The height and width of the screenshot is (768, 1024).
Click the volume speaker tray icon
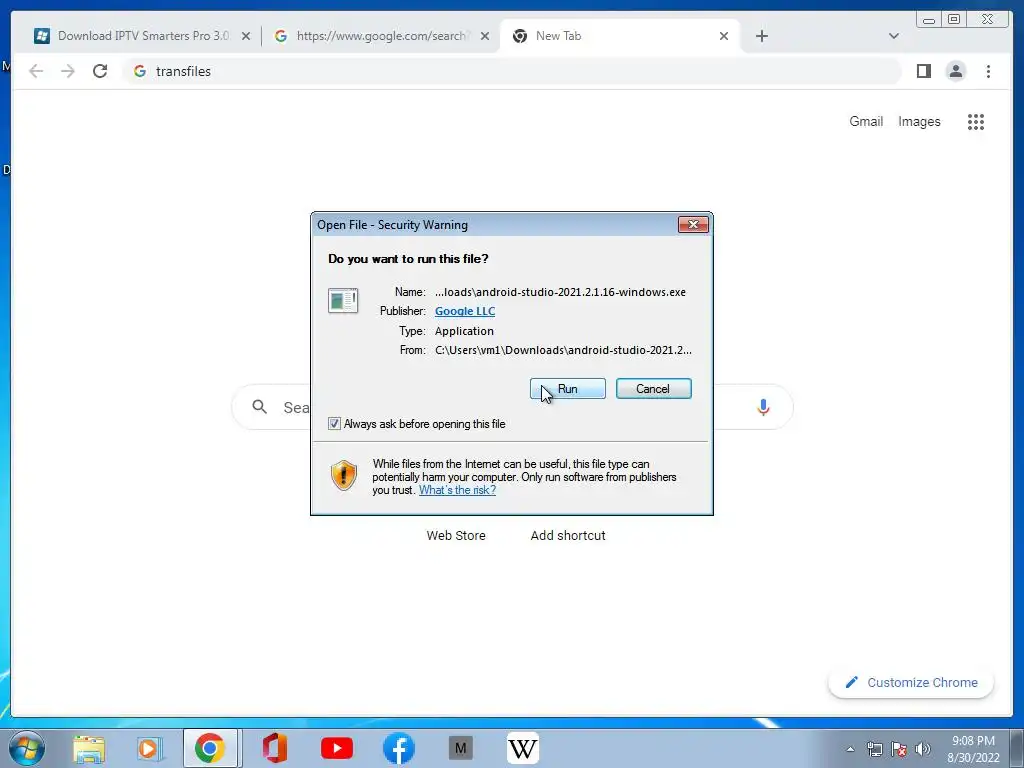coord(922,749)
